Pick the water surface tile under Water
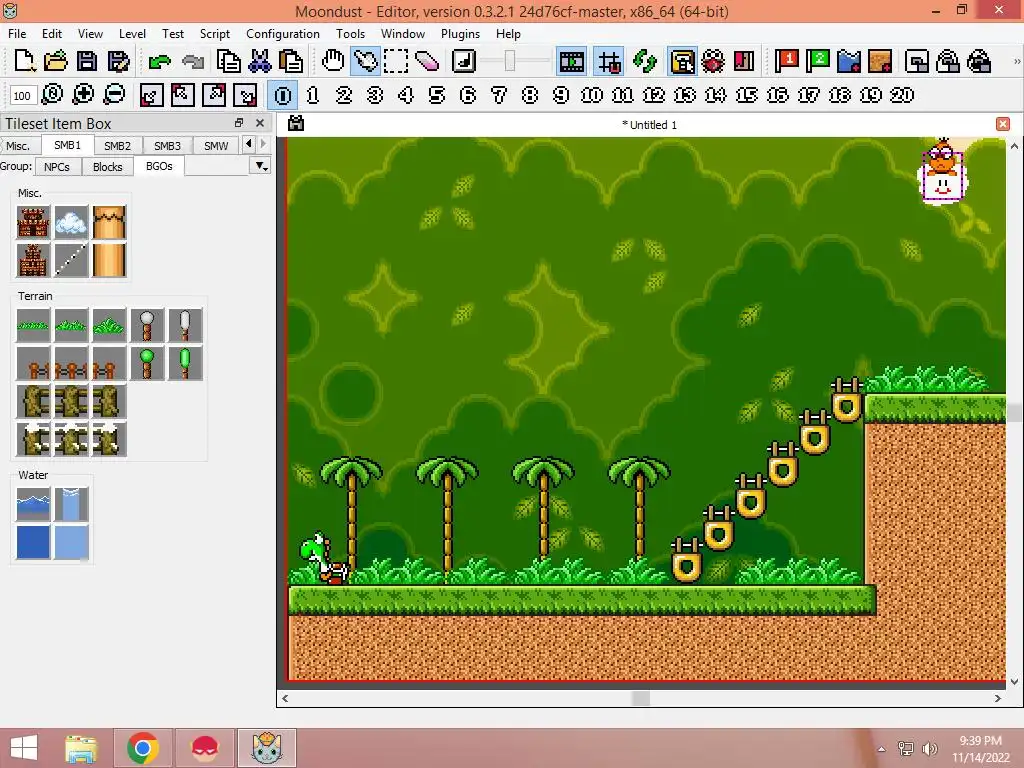 click(33, 504)
